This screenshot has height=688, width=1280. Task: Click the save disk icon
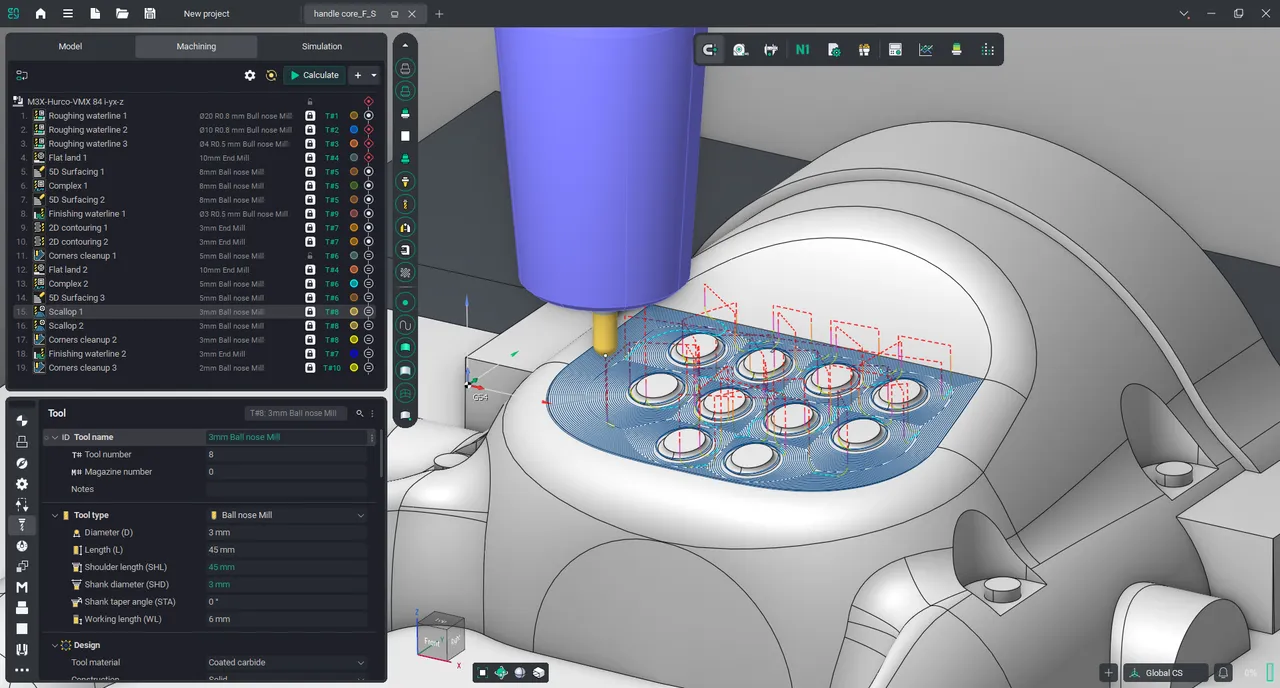149,14
